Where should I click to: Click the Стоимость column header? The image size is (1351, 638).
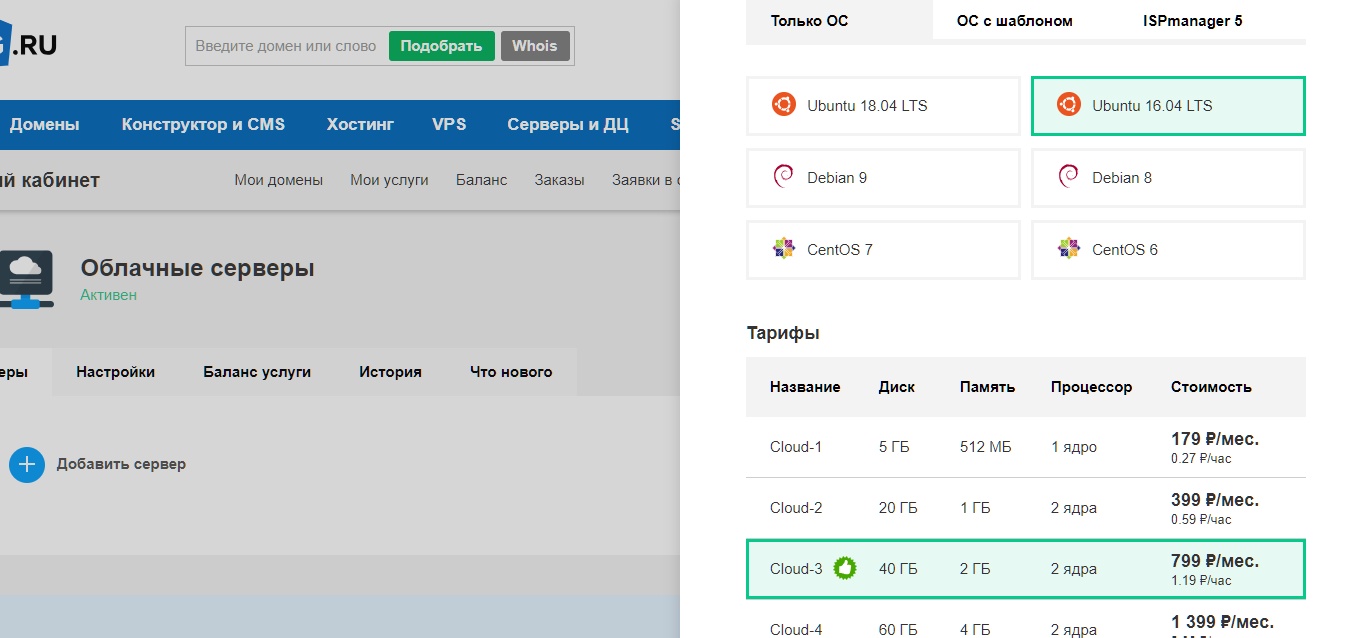click(1211, 387)
